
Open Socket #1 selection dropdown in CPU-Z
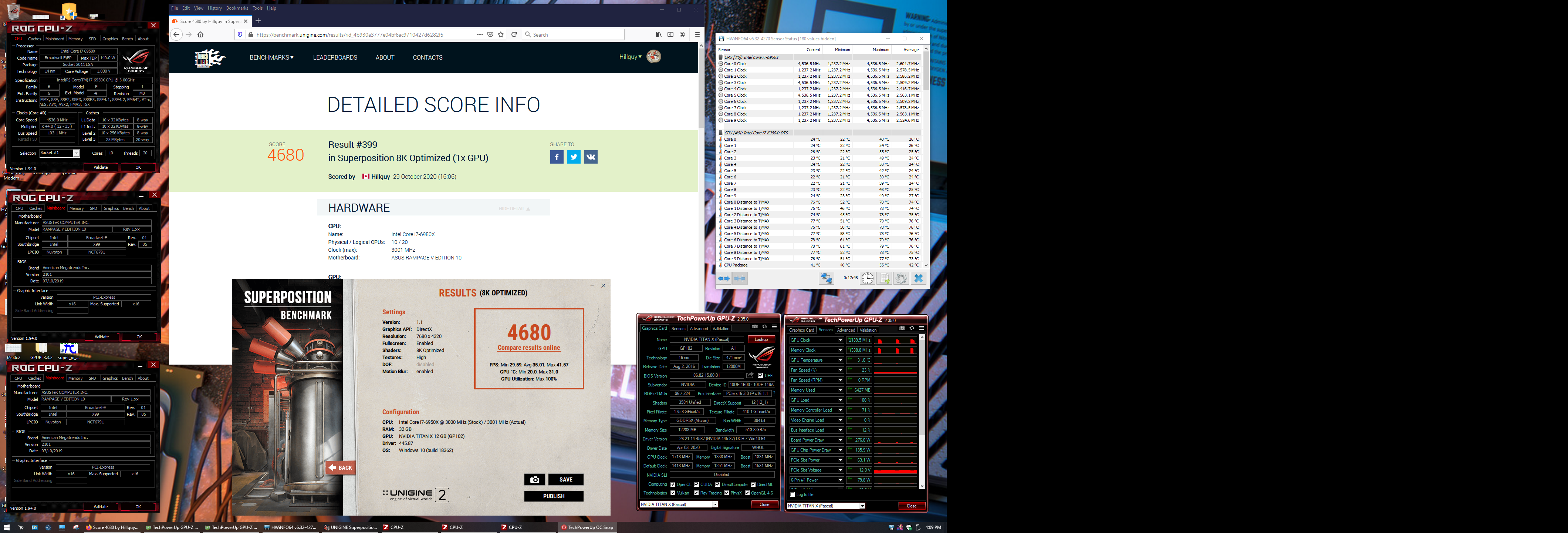pos(60,153)
